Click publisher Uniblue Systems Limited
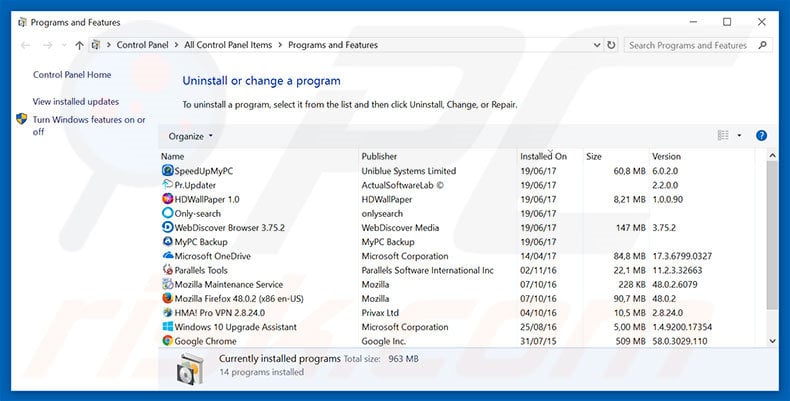 click(x=409, y=171)
